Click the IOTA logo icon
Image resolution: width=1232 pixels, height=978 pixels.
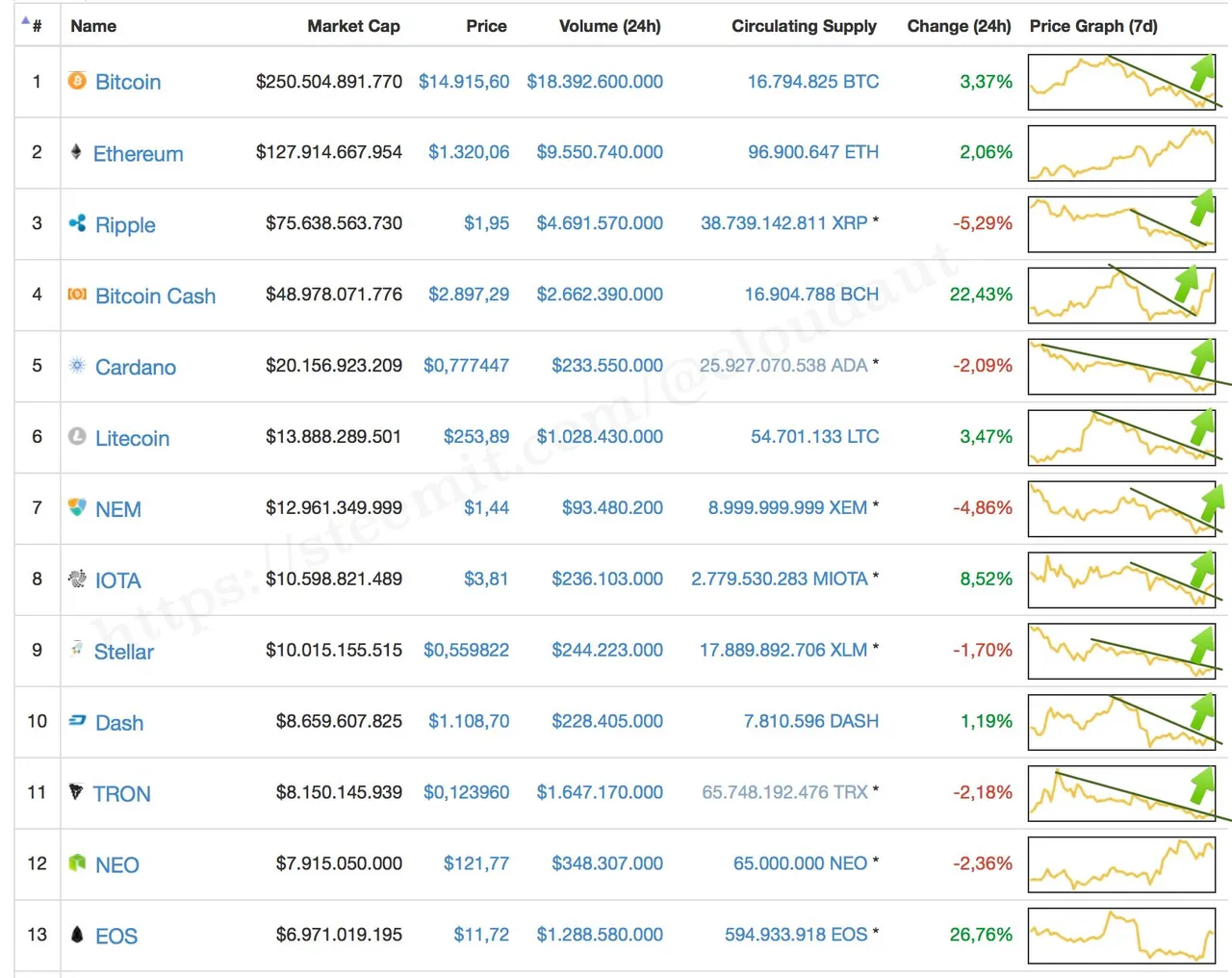[77, 579]
